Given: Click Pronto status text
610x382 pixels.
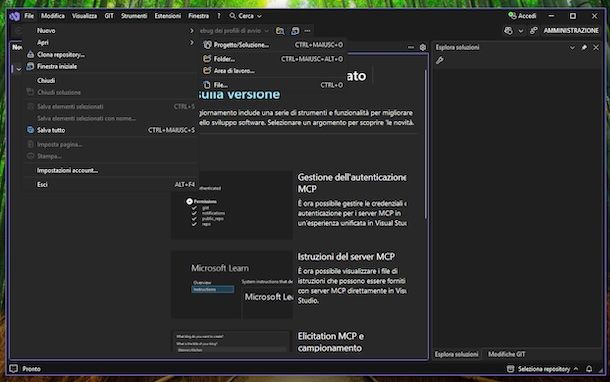Looking at the screenshot, I should pos(32,369).
